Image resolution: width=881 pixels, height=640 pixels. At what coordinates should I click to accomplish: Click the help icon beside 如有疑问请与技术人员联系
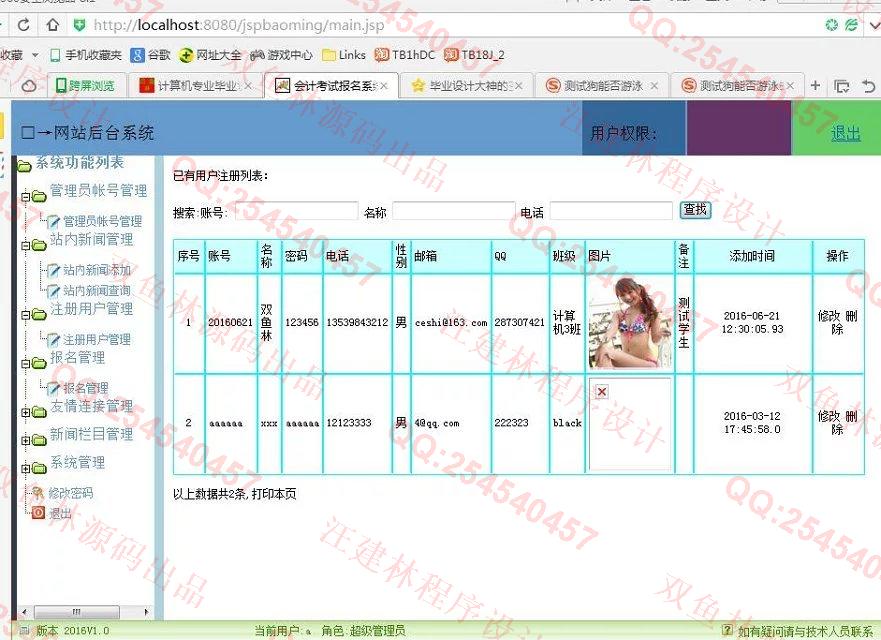click(727, 630)
